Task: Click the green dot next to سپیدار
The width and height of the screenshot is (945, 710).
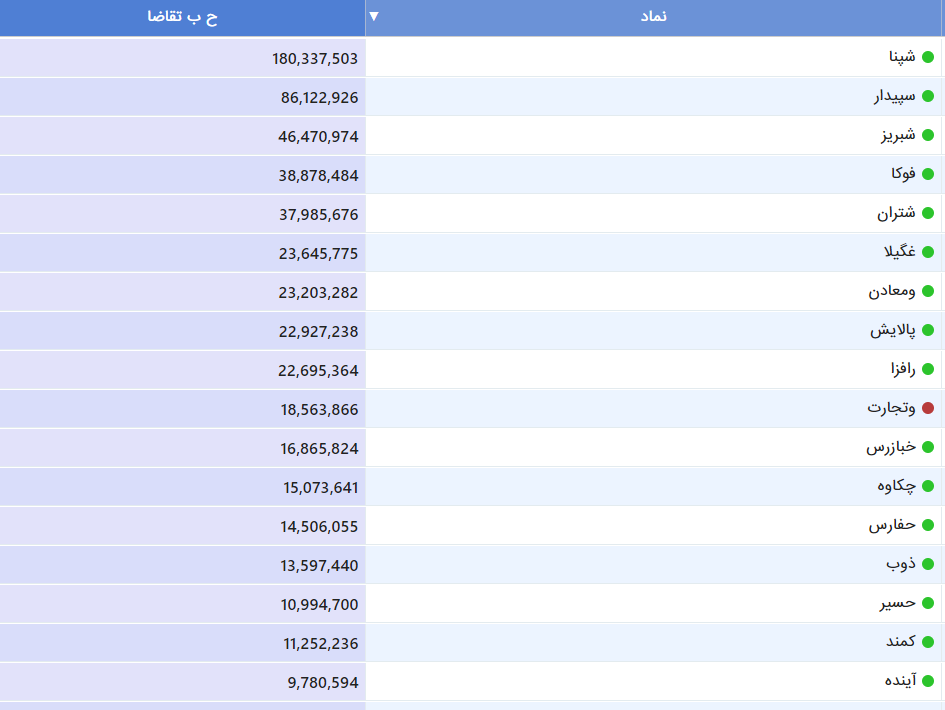Action: click(x=928, y=96)
